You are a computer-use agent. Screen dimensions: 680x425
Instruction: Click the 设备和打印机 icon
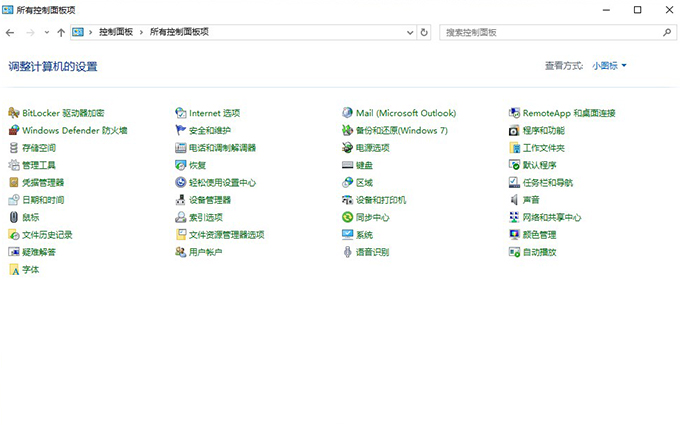[347, 200]
